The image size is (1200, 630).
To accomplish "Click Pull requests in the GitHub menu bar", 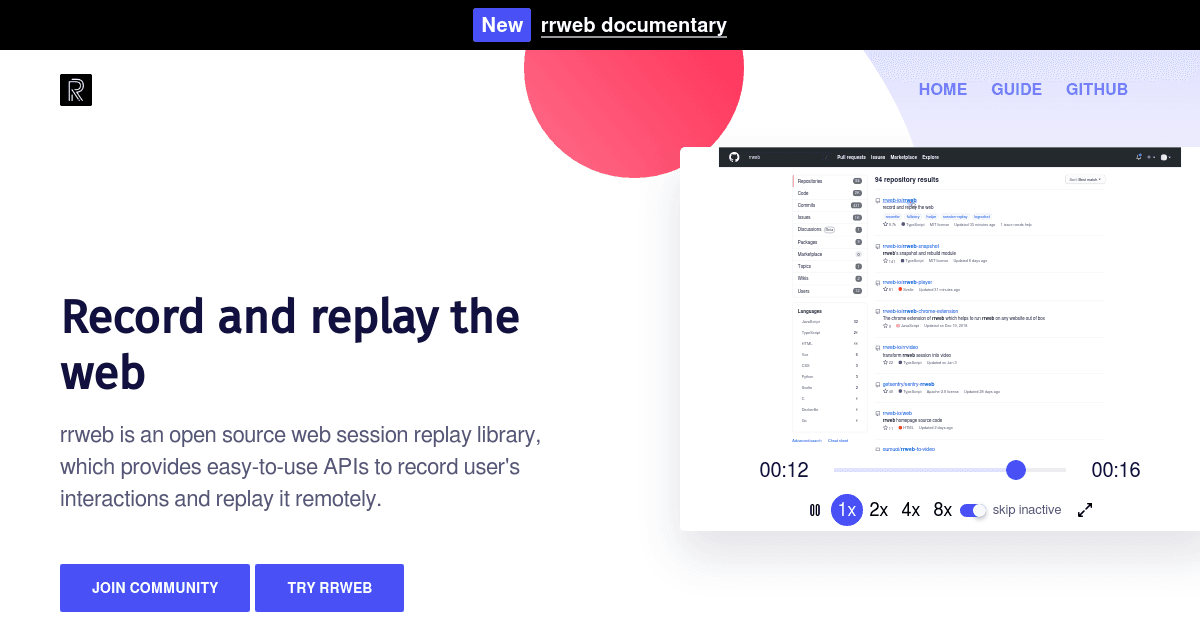I will (851, 157).
